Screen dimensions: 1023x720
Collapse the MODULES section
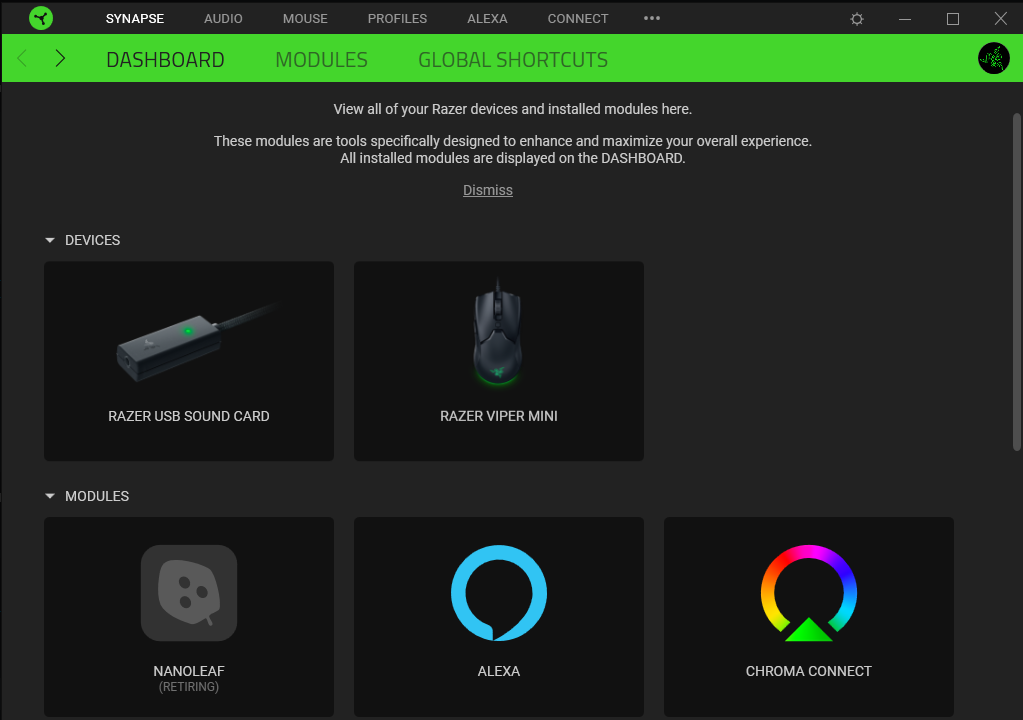50,496
